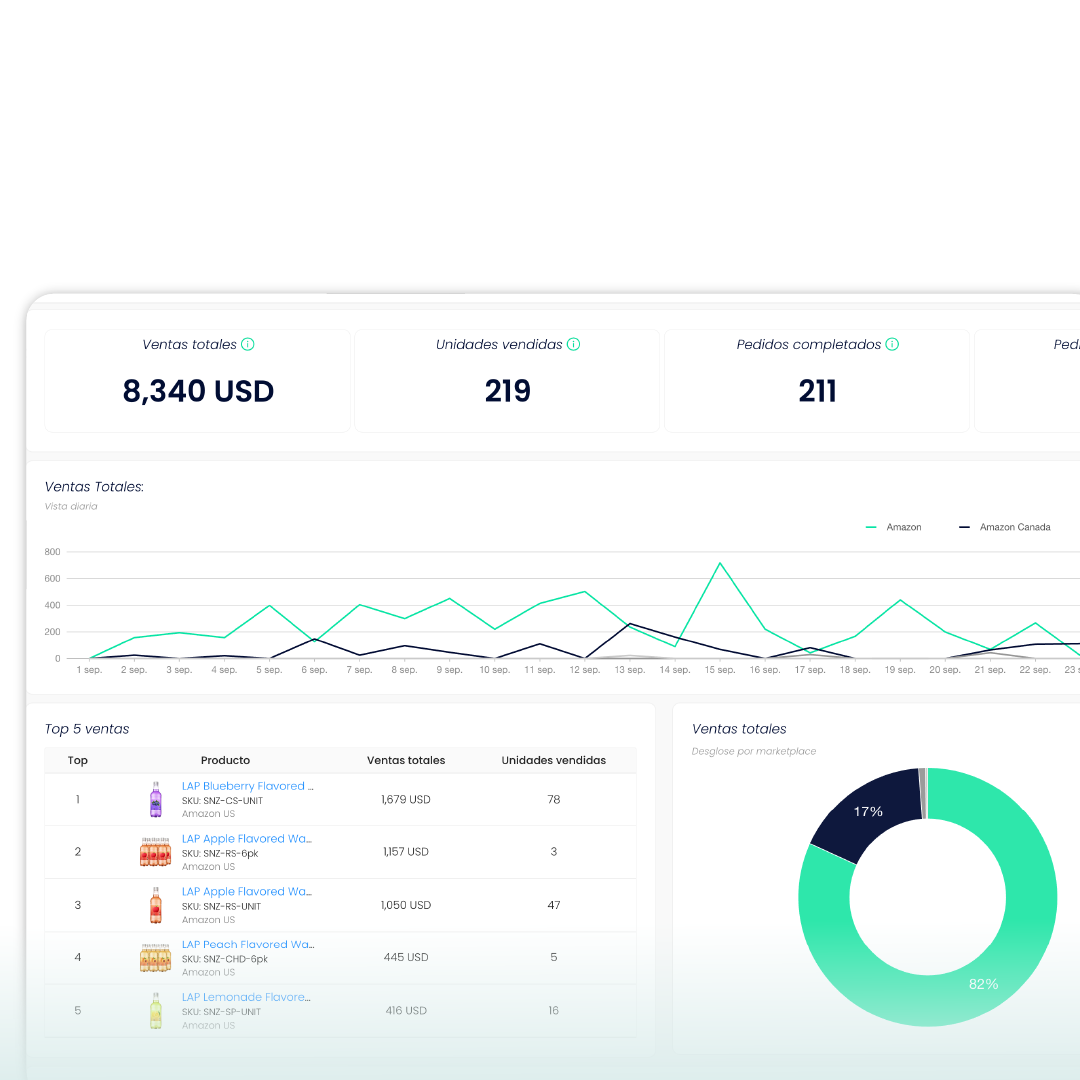The height and width of the screenshot is (1080, 1080).
Task: Click blueberry bottle product thumbnail
Action: 156,799
